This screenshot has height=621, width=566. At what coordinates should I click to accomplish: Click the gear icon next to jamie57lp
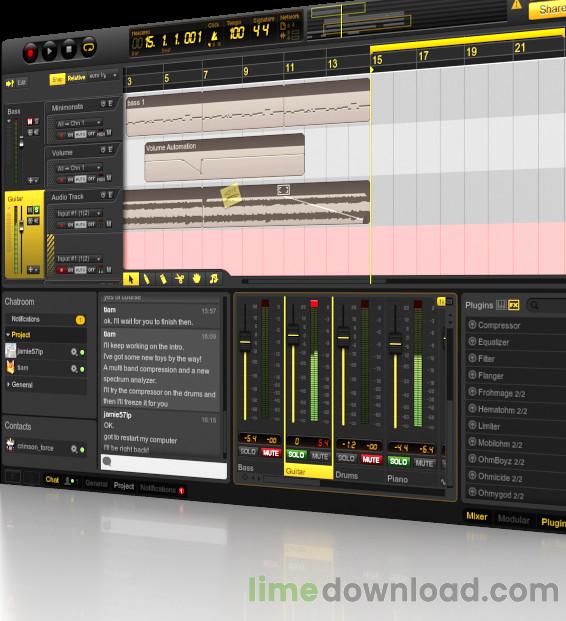click(x=74, y=352)
